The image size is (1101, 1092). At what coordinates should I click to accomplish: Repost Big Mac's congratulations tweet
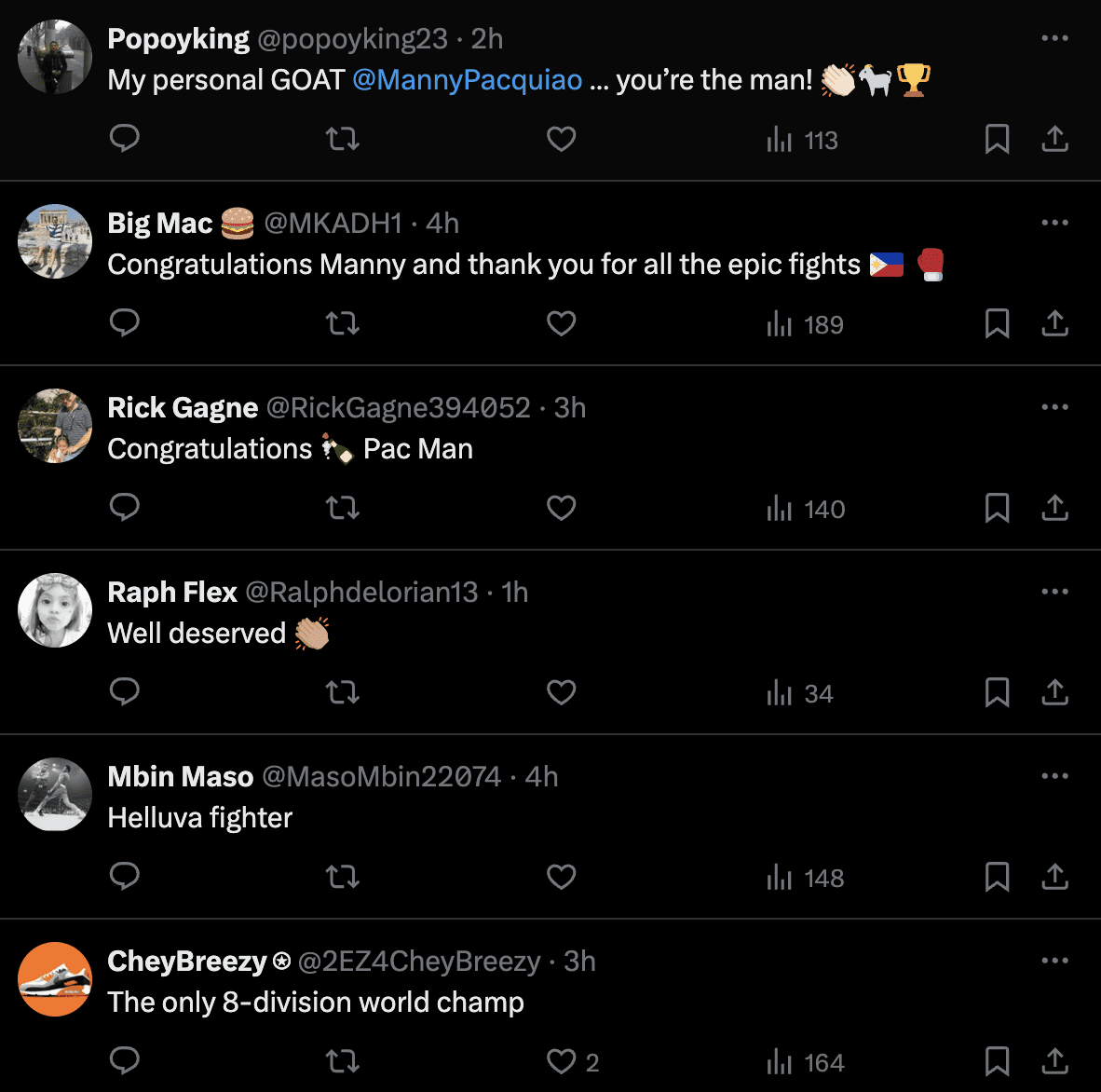pyautogui.click(x=343, y=323)
